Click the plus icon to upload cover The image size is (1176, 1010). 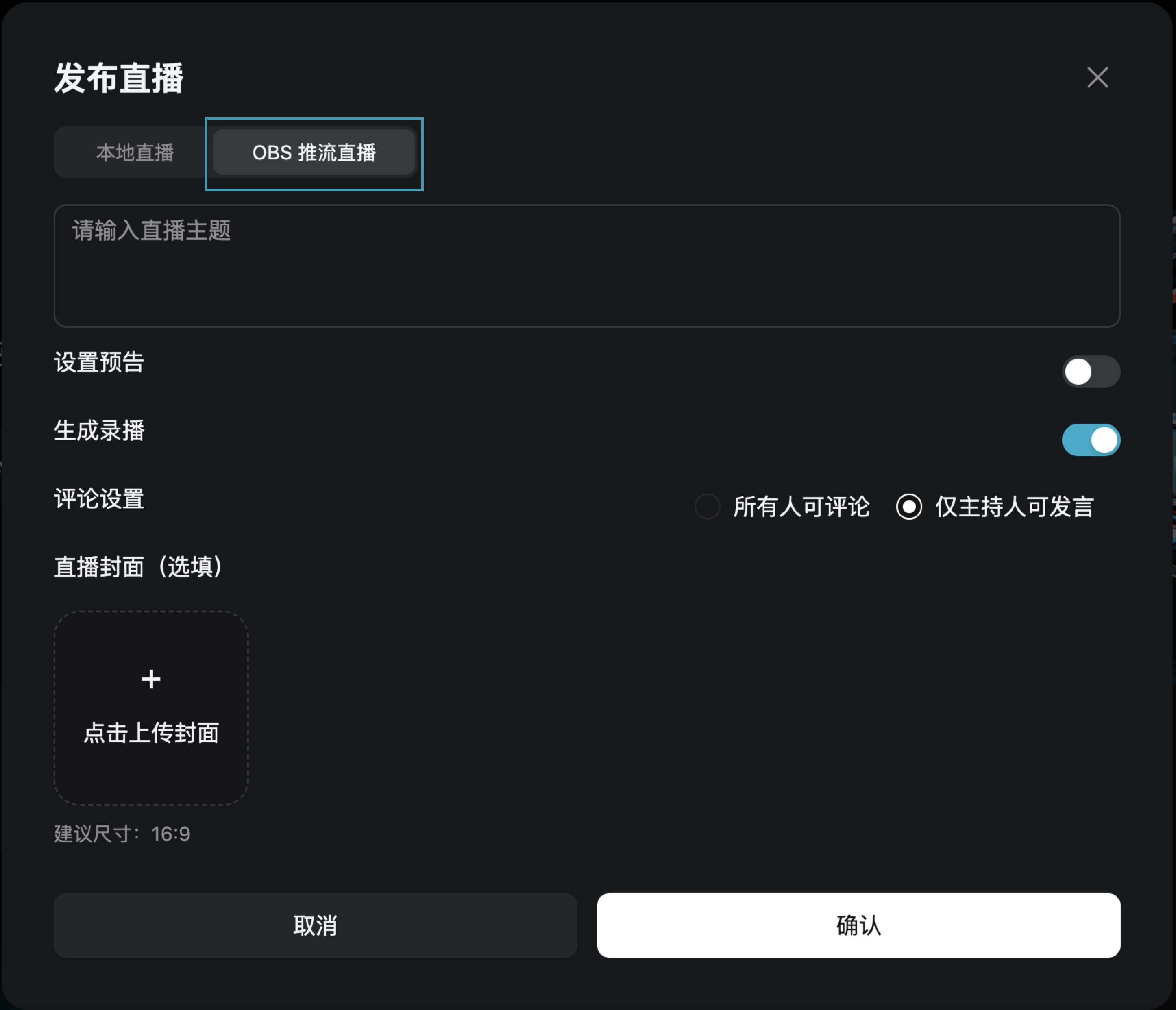(151, 679)
